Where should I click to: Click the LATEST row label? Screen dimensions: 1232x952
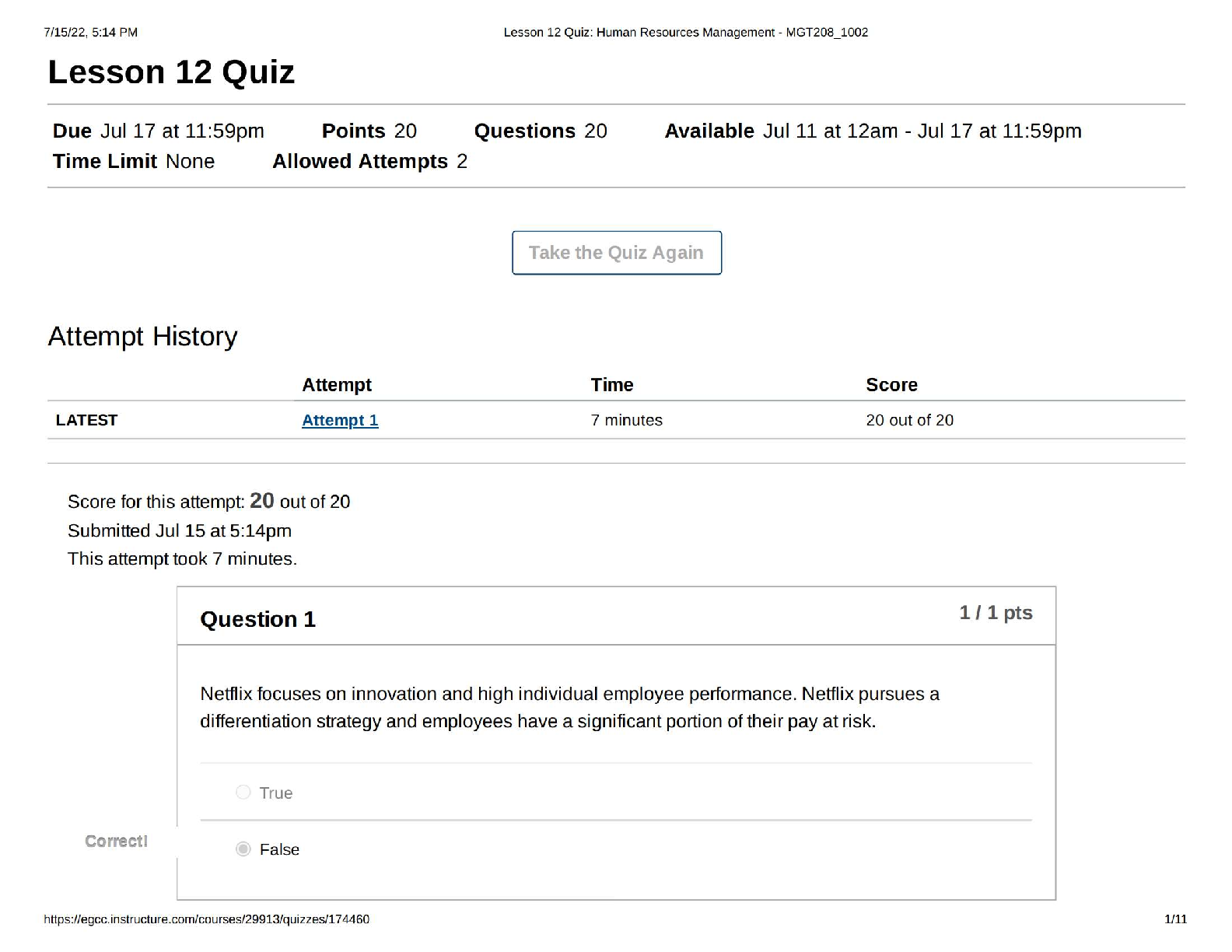point(86,420)
